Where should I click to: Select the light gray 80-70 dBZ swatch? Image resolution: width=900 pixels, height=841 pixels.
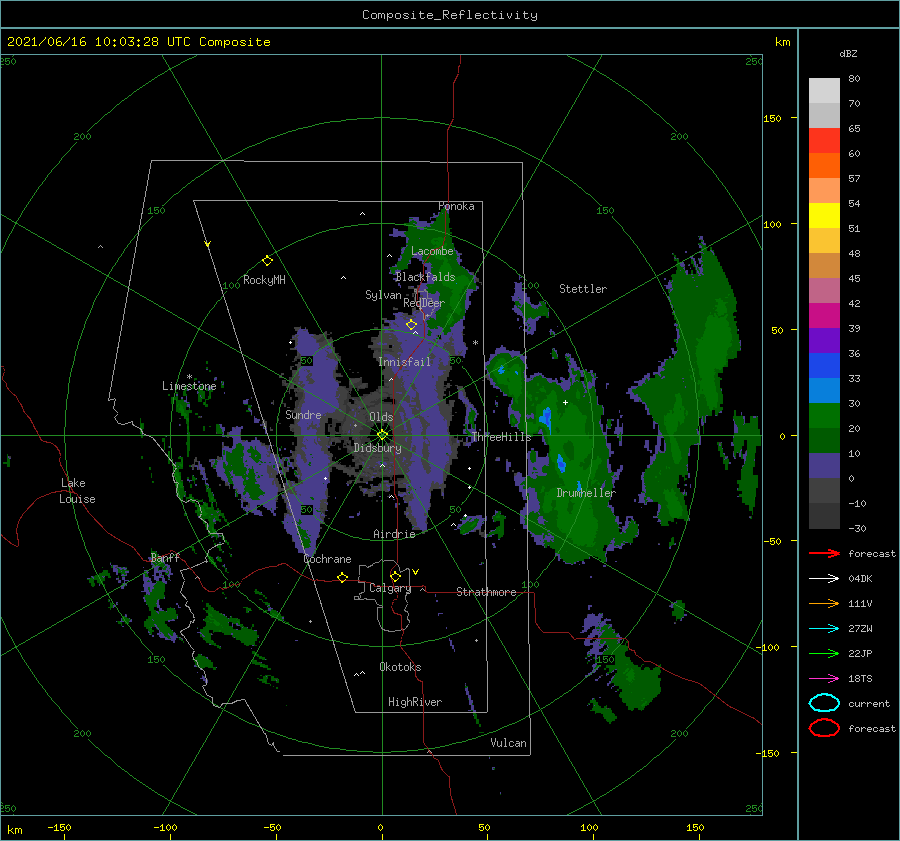(x=824, y=91)
